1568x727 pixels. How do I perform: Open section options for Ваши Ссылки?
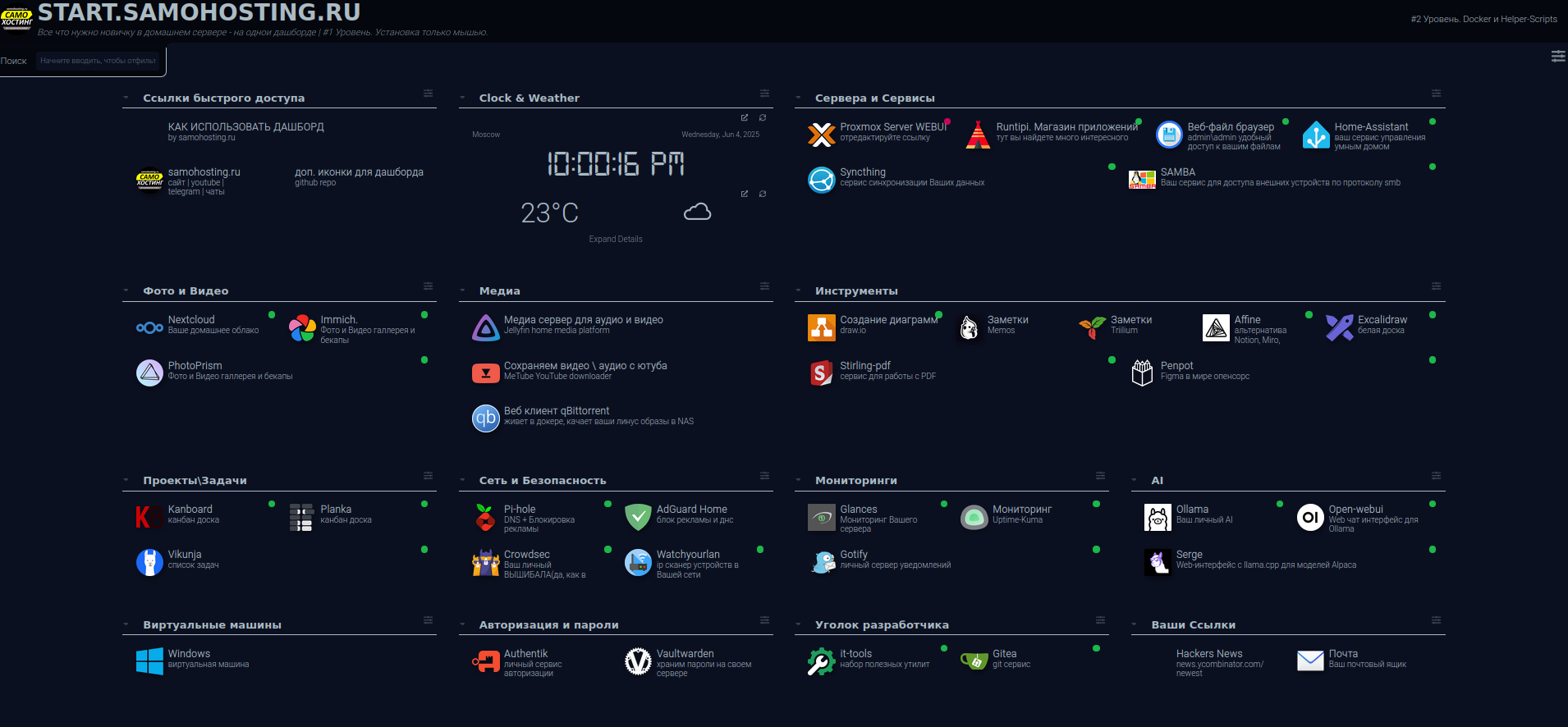tap(1436, 620)
